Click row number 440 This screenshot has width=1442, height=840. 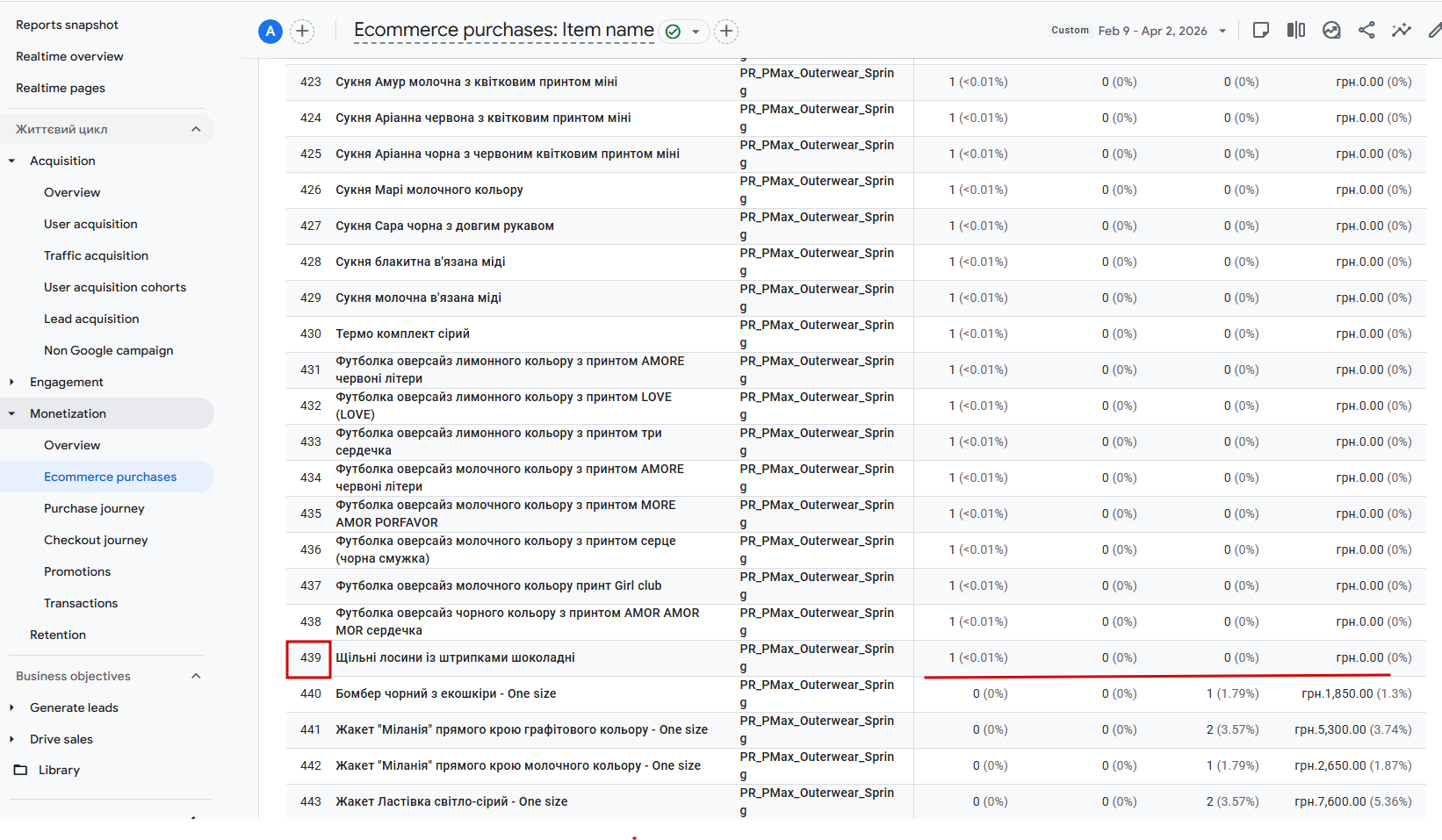311,693
